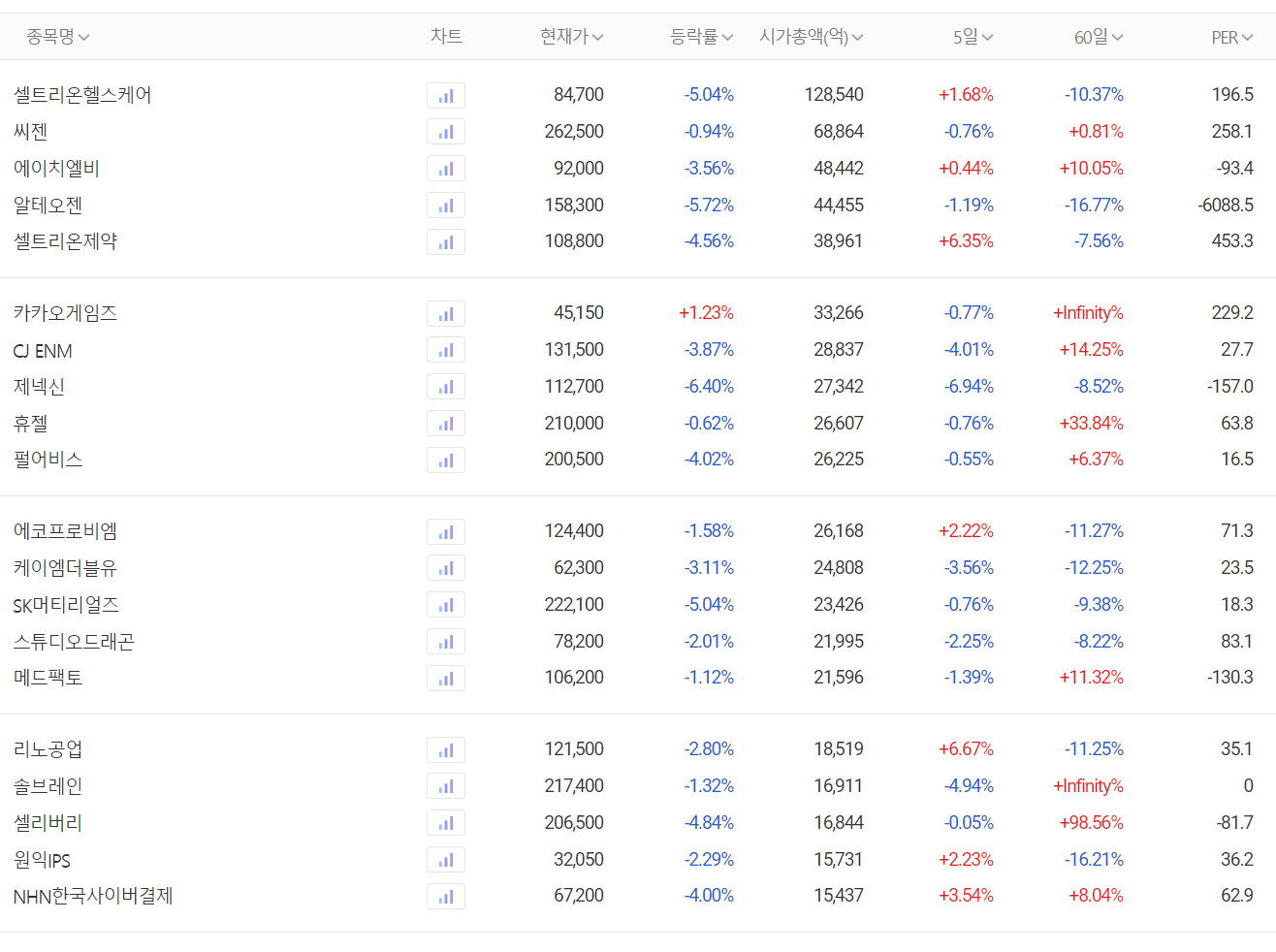
Task: Click 솔브레인 60-day +Infinity% value
Action: 1088,786
